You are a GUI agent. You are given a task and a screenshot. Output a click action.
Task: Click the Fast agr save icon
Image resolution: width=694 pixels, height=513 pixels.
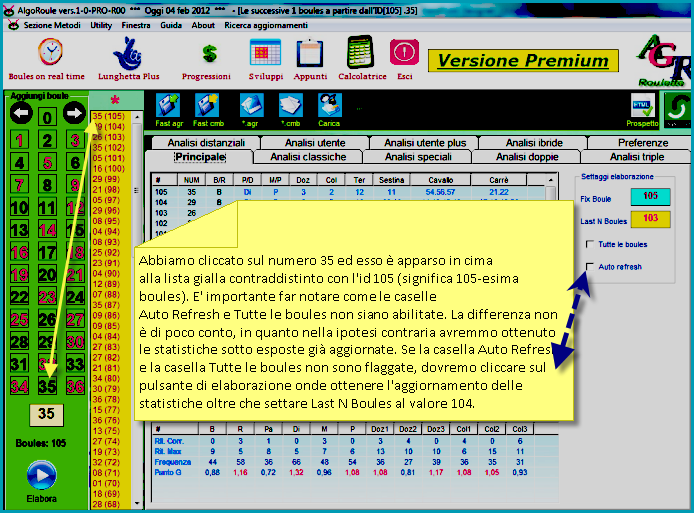pyautogui.click(x=168, y=106)
